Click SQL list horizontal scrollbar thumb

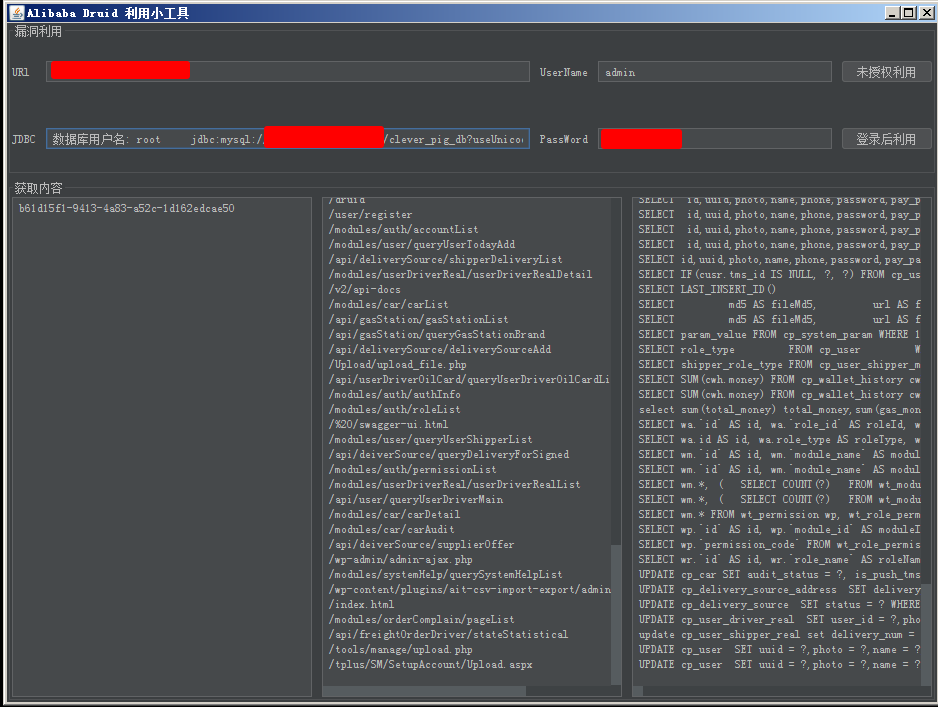pyautogui.click(x=638, y=691)
